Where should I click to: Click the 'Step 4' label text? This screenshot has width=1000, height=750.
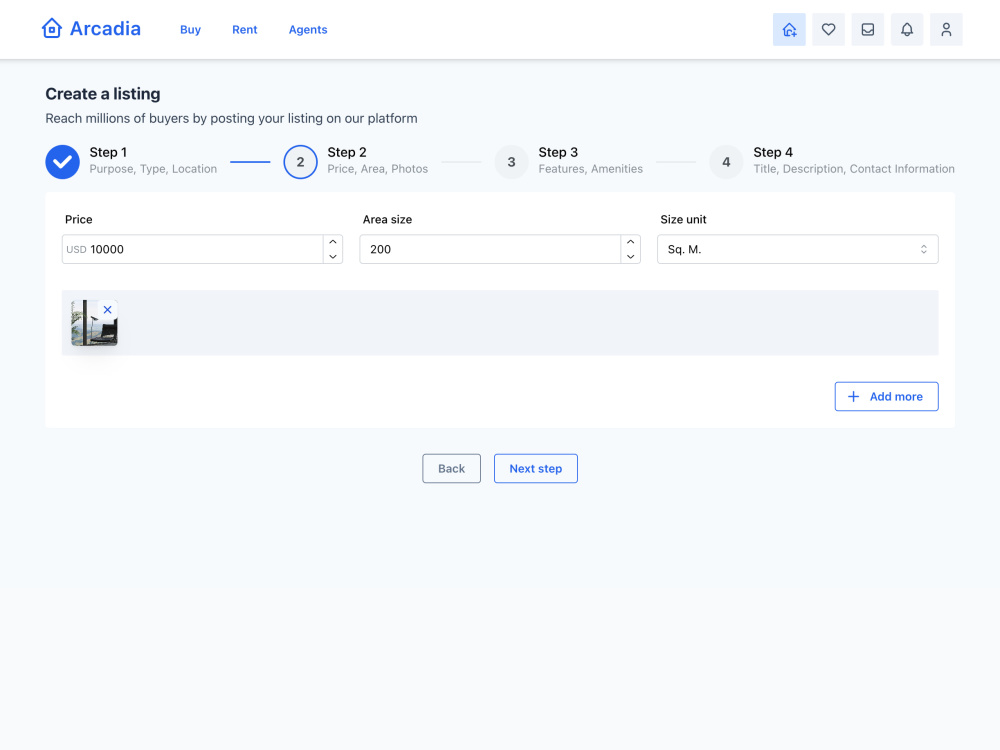[x=773, y=152]
